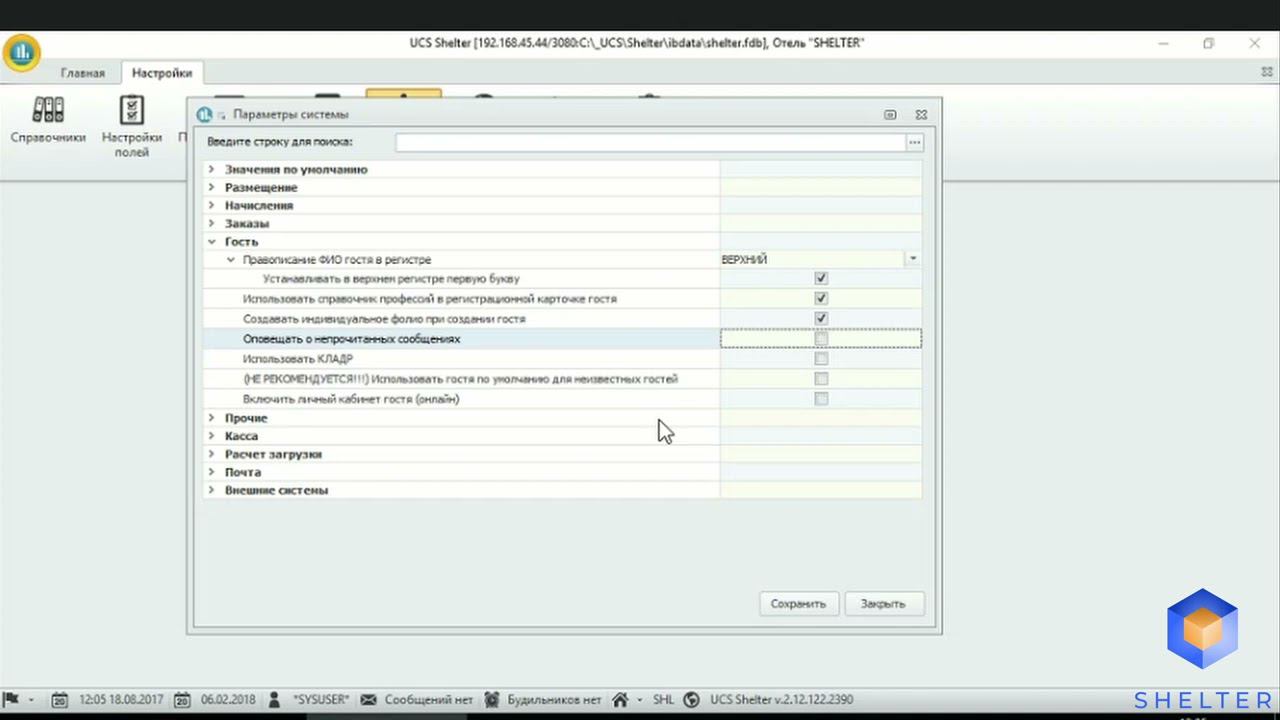The image size is (1280, 720).
Task: Collapse 'Правописание ФИО гостя в регистре' node
Action: tap(230, 259)
